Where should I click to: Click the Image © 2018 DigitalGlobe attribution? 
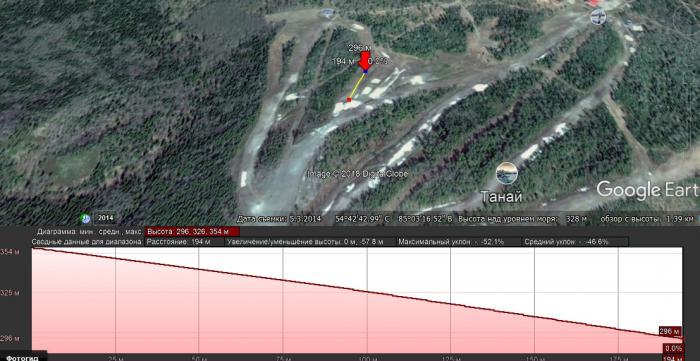(357, 174)
